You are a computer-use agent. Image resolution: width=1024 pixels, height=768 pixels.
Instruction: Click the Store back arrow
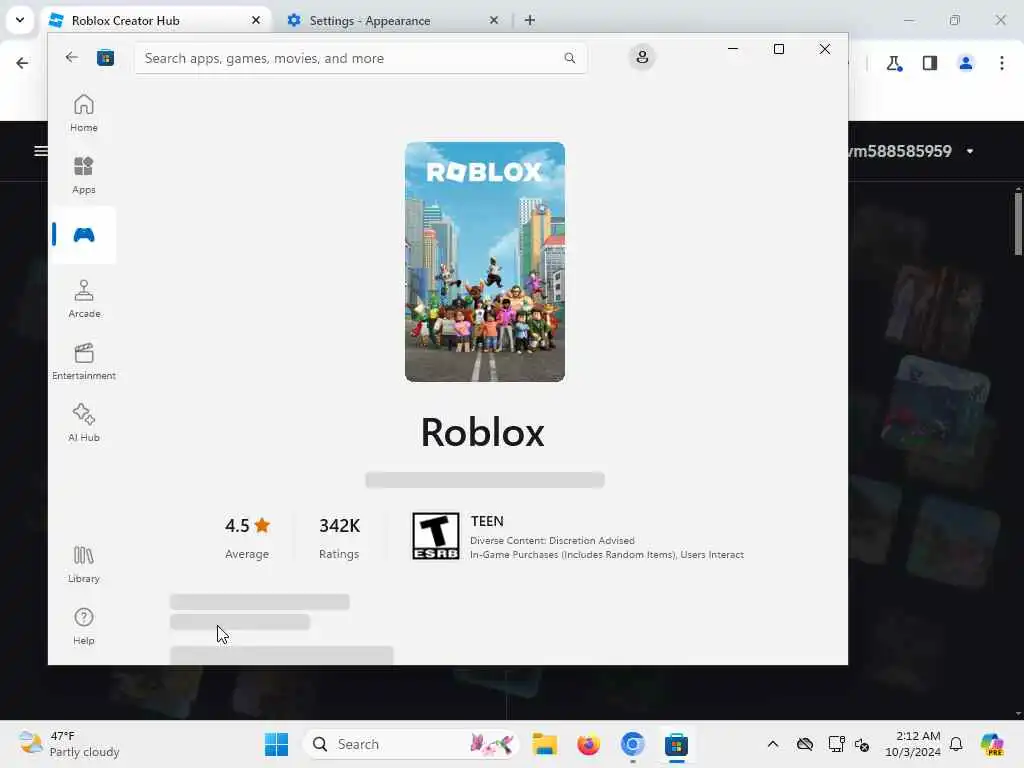coord(72,57)
